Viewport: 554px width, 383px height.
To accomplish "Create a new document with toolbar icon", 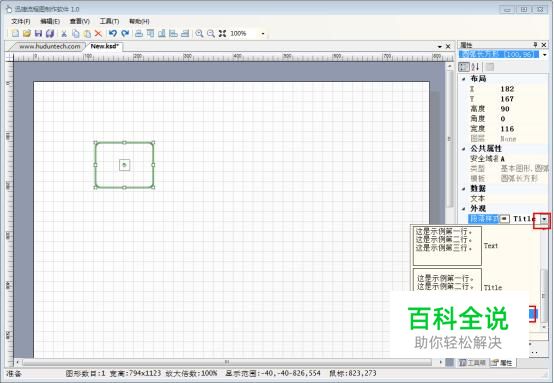I will [16, 34].
